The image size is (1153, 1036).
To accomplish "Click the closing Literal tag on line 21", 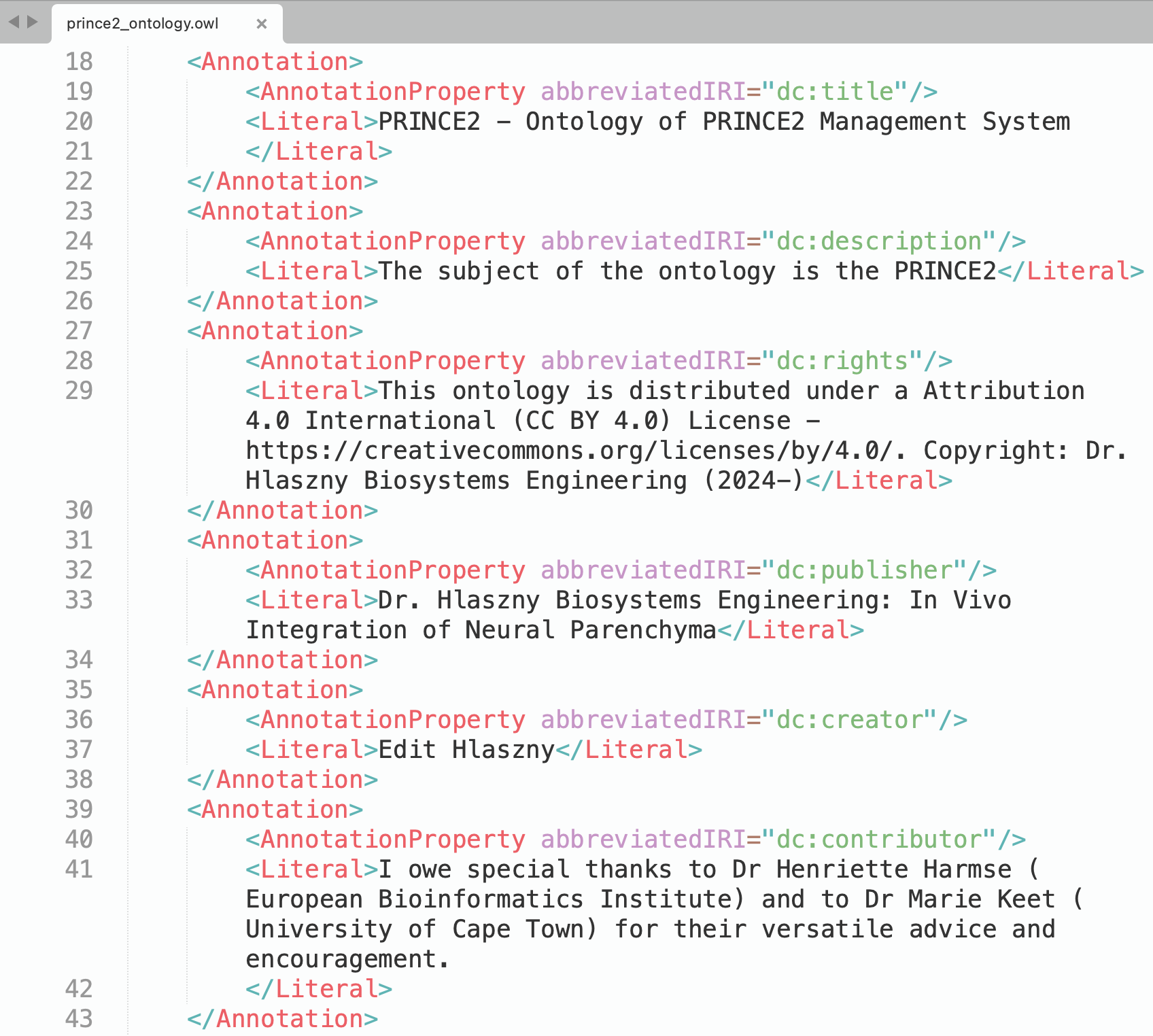I will [319, 152].
